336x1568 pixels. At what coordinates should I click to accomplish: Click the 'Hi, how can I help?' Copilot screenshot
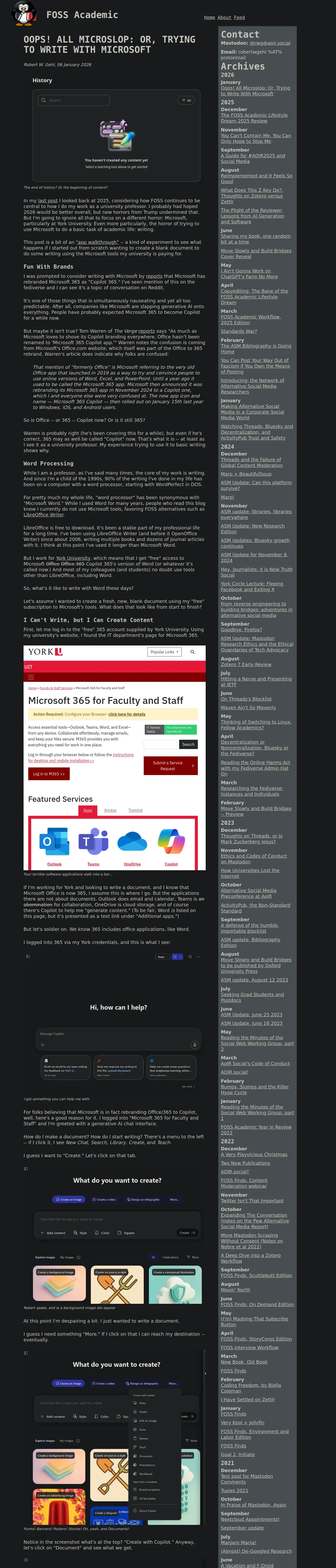pyautogui.click(x=115, y=1023)
